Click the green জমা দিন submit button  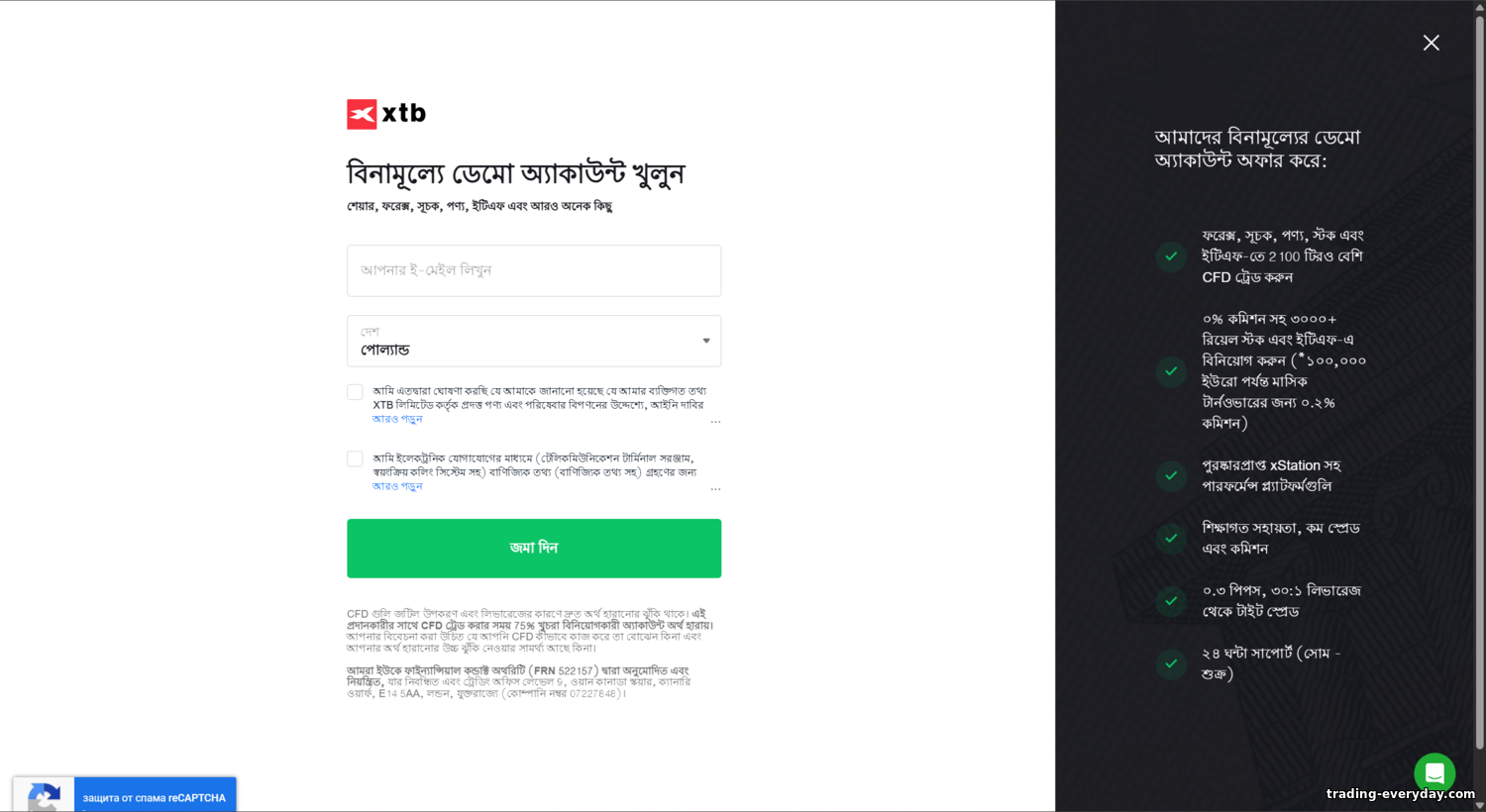click(534, 549)
